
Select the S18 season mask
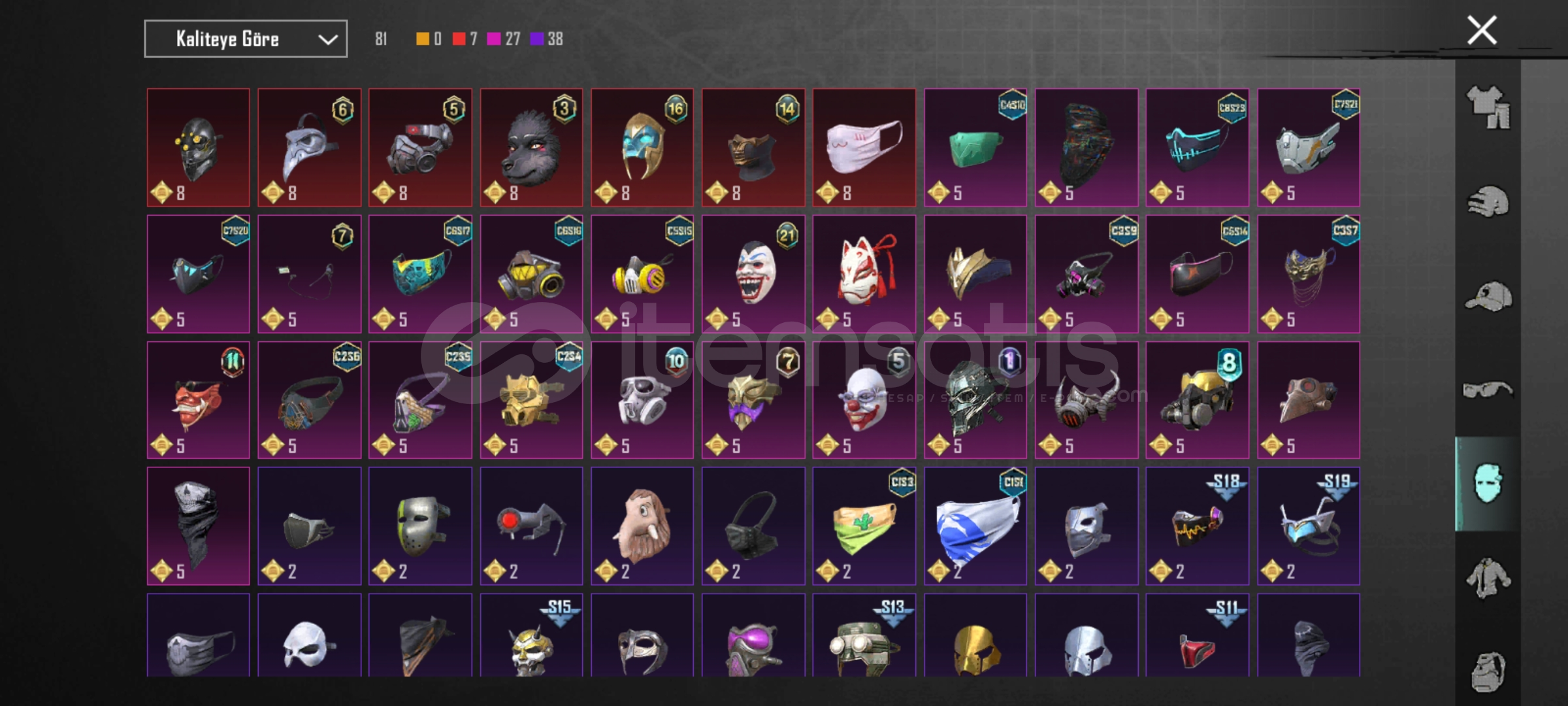[x=1198, y=526]
